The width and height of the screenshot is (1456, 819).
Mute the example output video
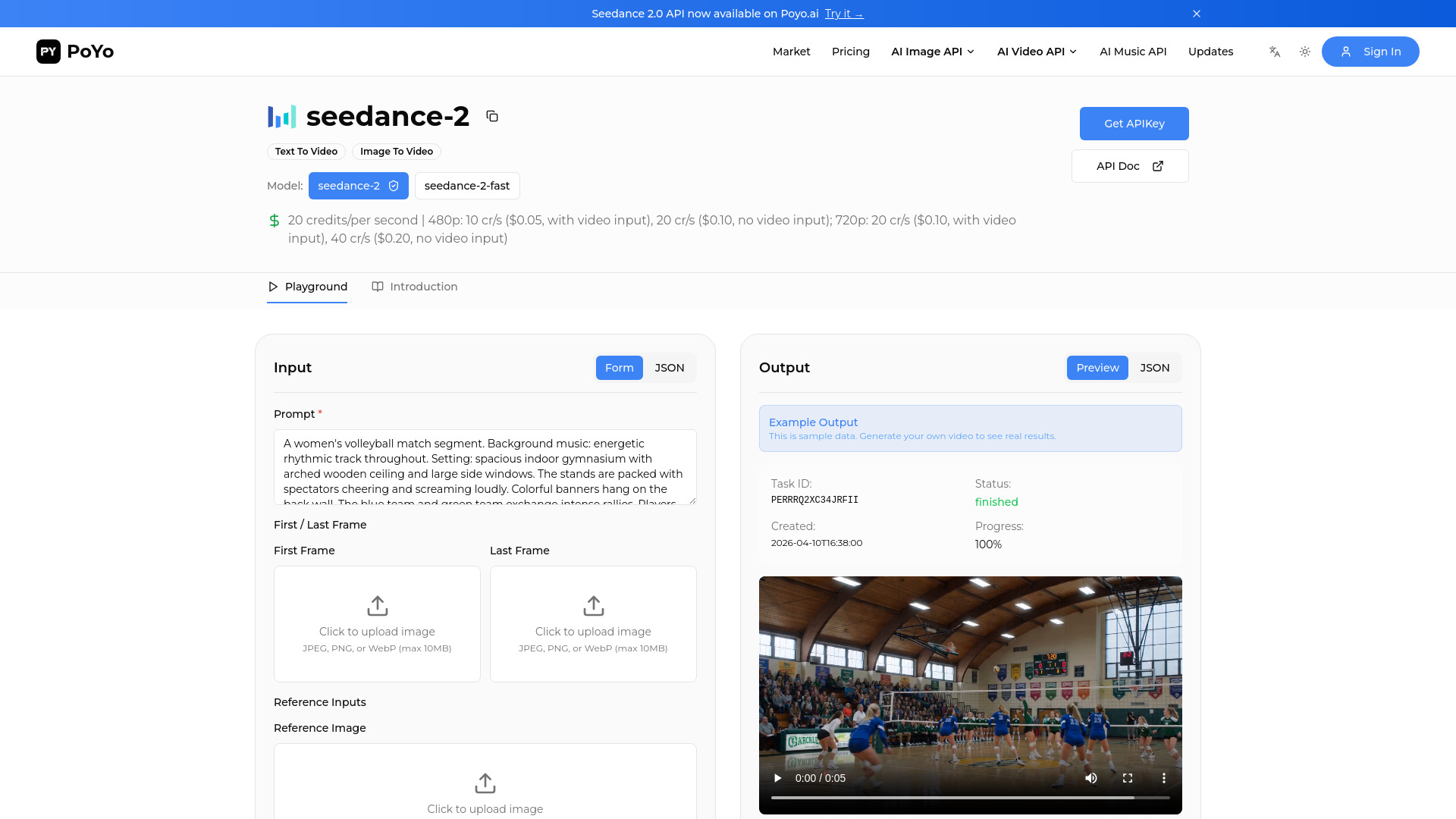point(1091,778)
